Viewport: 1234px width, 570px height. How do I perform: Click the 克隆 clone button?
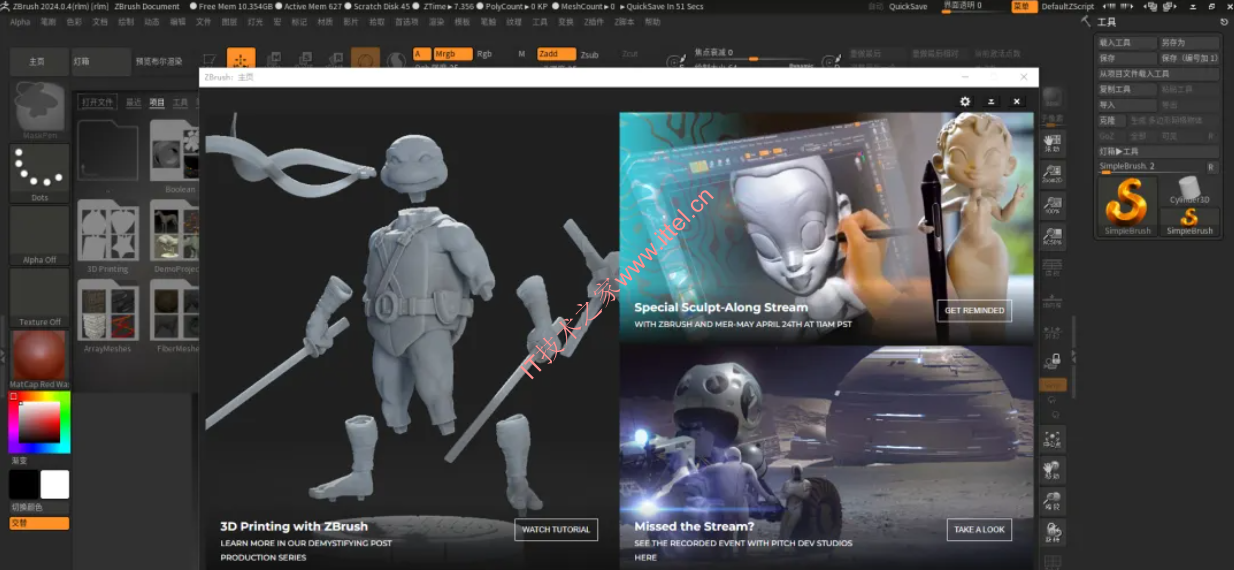tap(1111, 120)
